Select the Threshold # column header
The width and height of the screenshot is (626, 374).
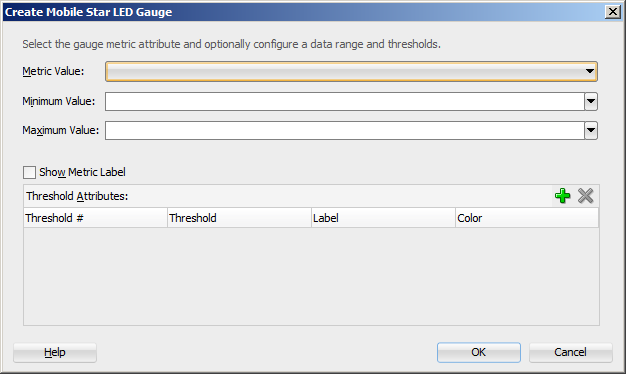pos(95,218)
